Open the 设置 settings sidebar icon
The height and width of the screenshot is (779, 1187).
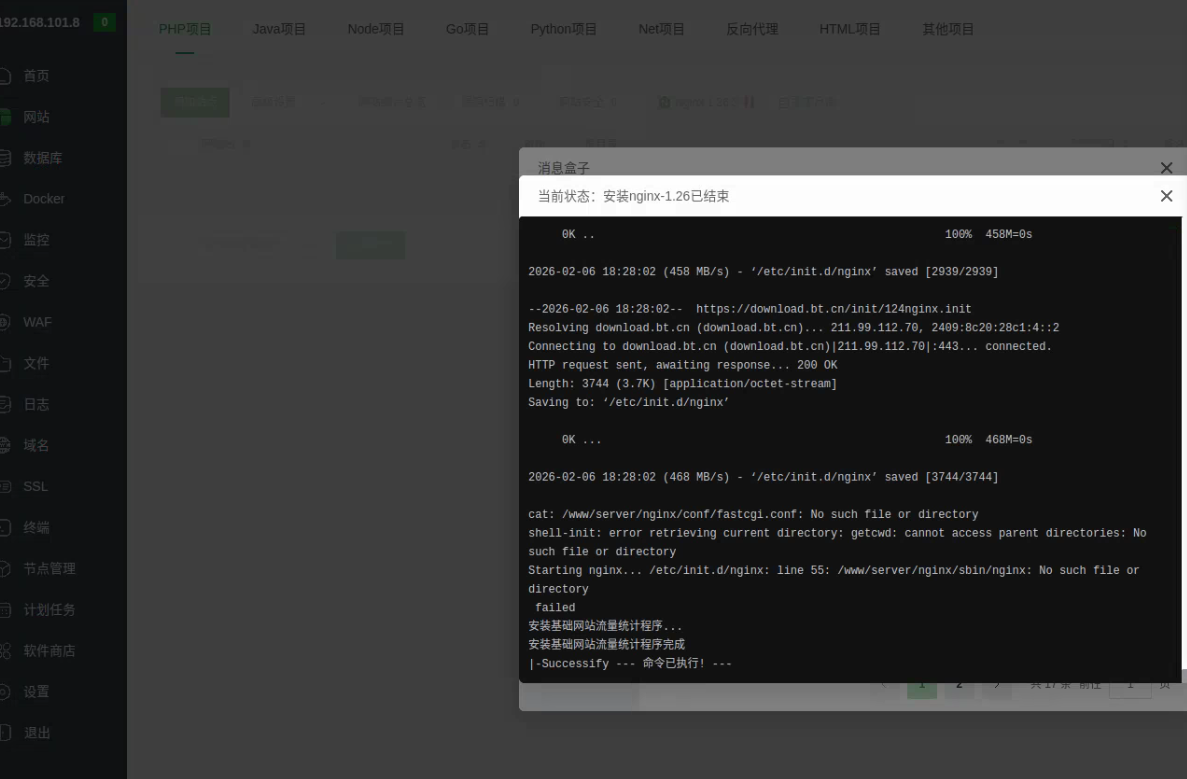5,691
